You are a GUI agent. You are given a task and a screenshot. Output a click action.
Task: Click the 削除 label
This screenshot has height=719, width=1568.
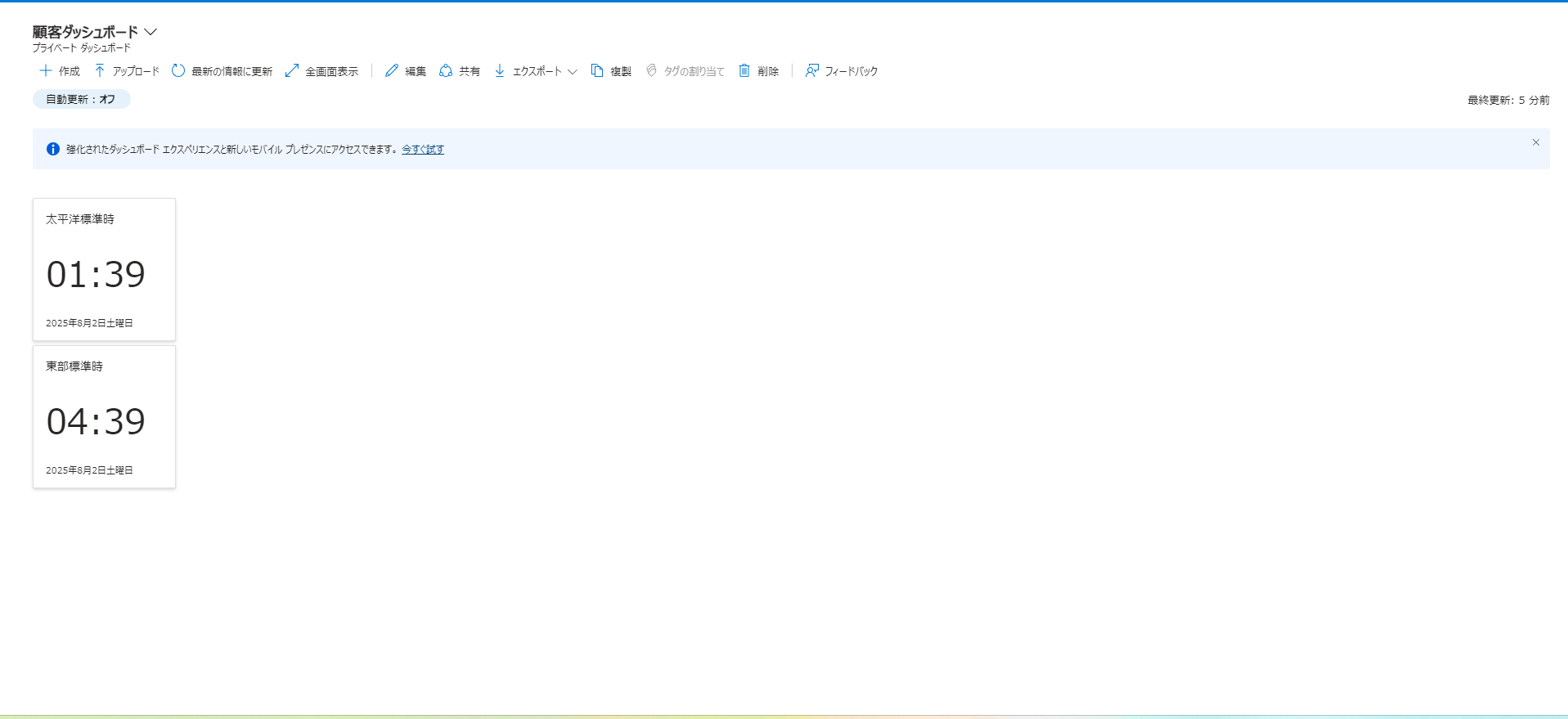pos(768,72)
